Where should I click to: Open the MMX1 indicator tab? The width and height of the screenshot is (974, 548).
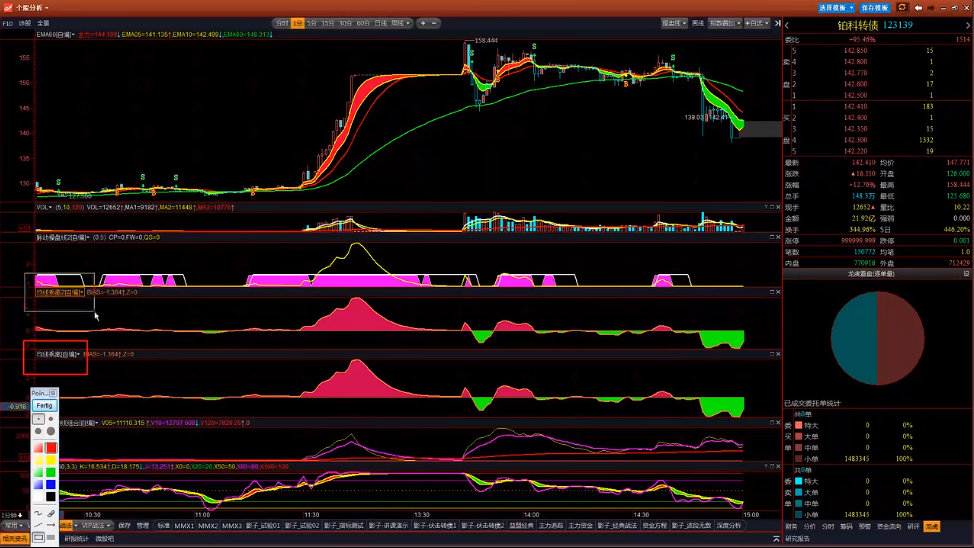184,525
